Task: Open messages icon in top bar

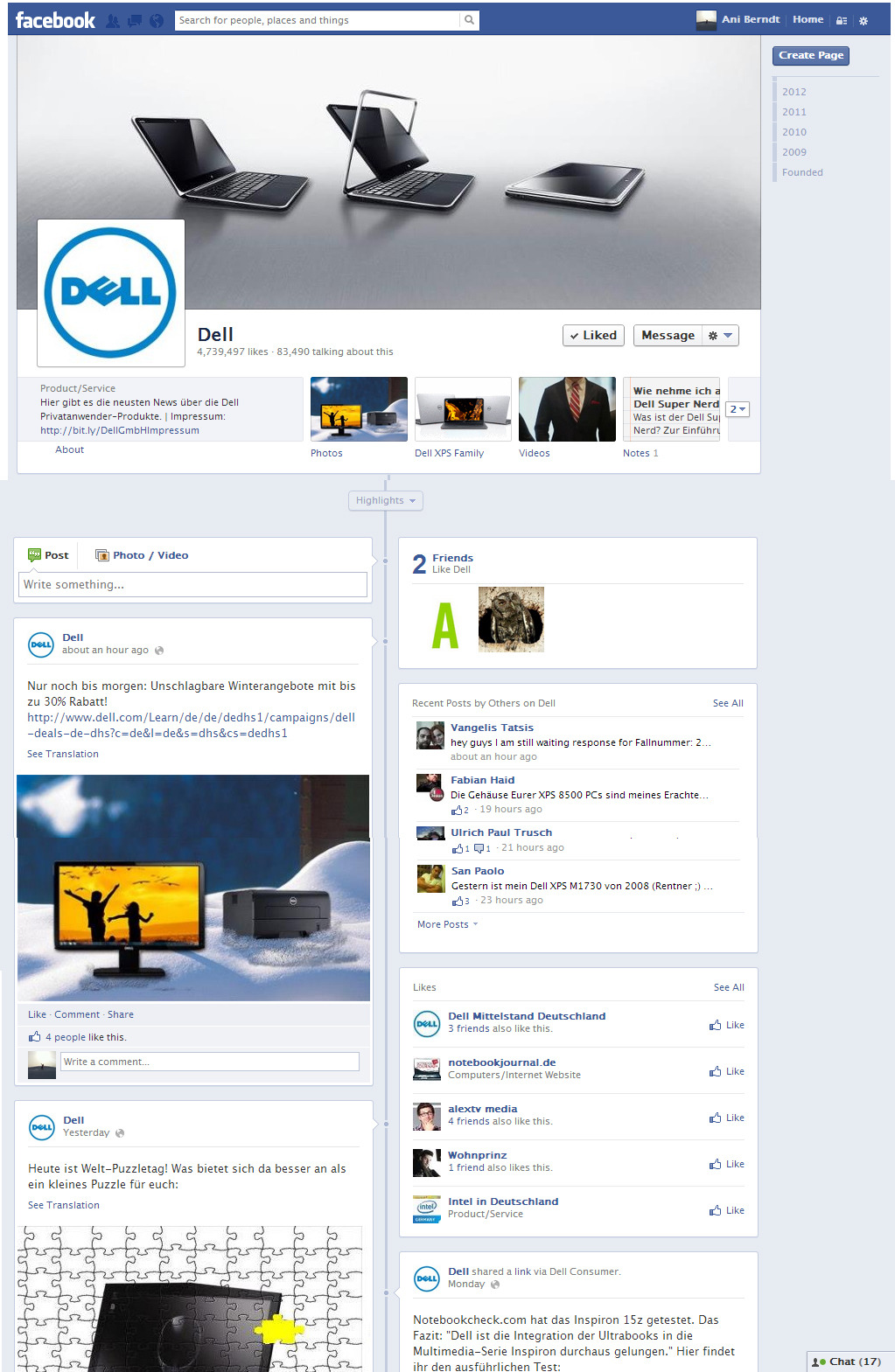Action: coord(135,21)
